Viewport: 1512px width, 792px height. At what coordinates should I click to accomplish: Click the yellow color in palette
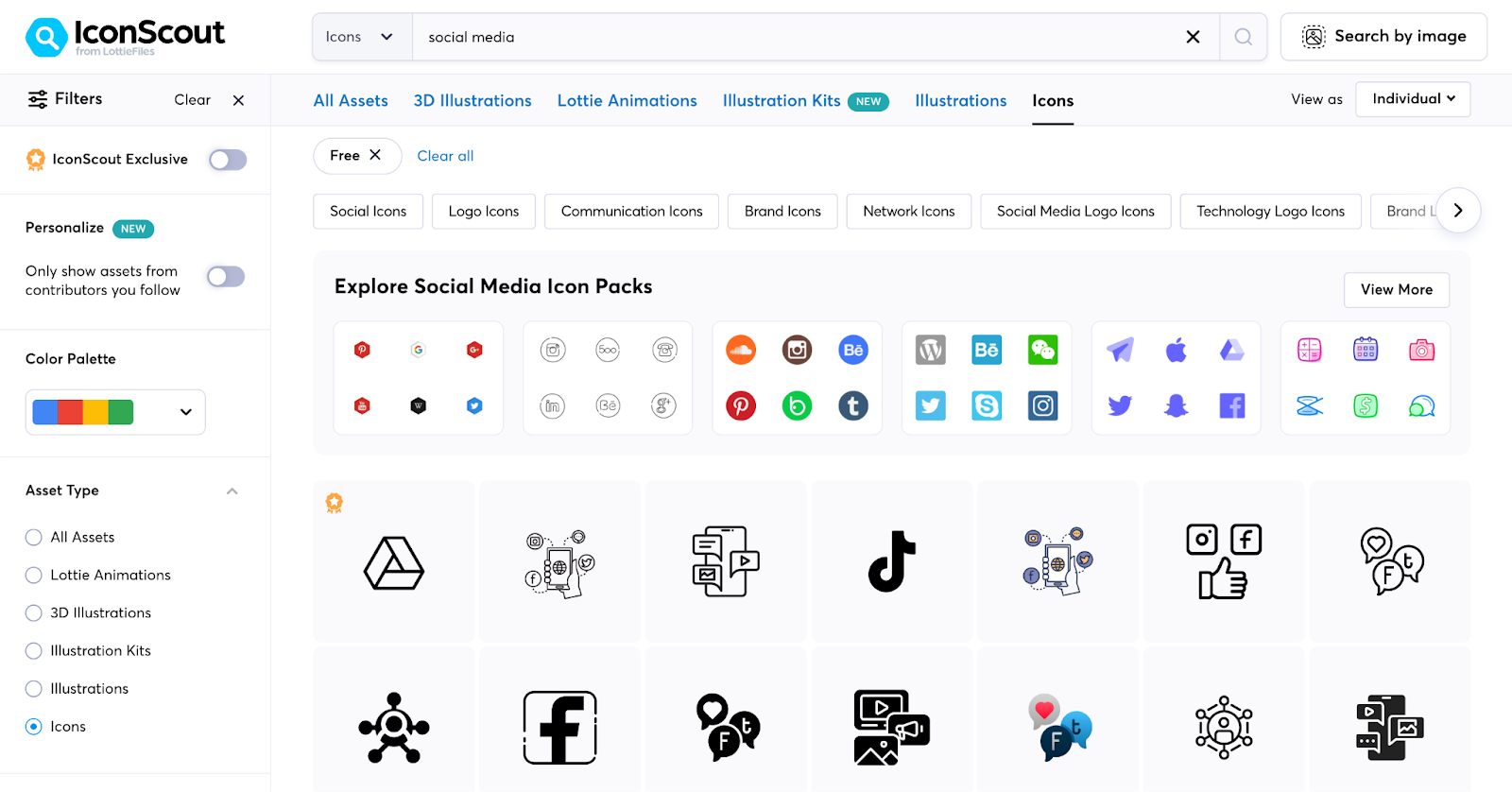(x=95, y=412)
